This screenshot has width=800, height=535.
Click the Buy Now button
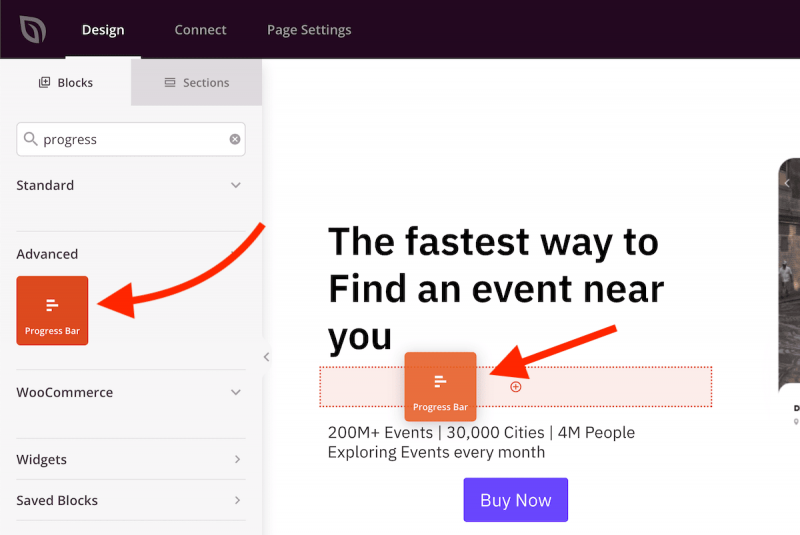[515, 500]
